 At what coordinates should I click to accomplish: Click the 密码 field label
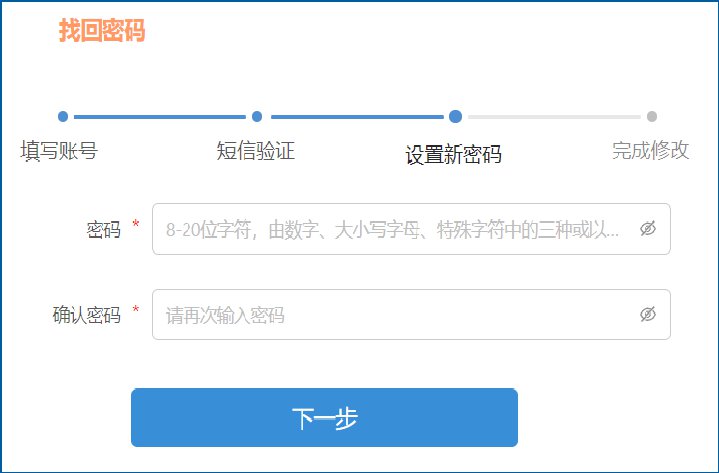(x=103, y=230)
